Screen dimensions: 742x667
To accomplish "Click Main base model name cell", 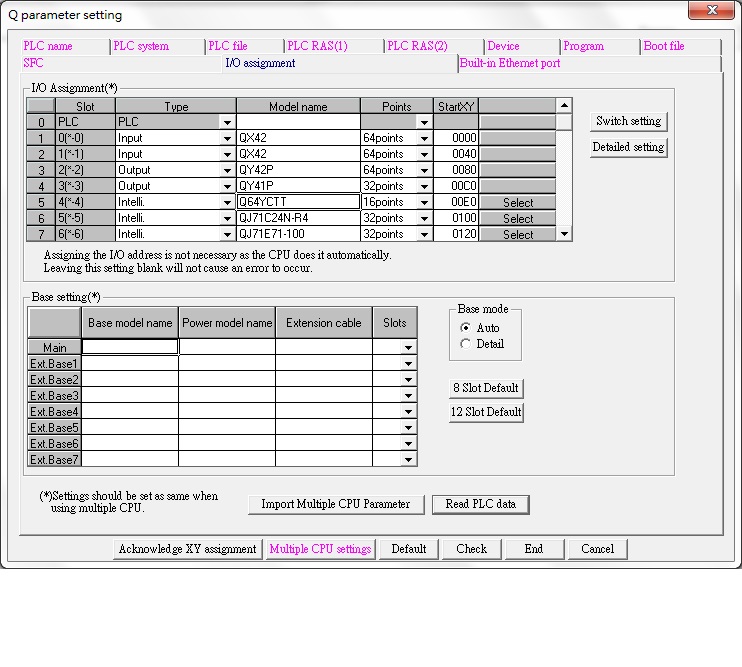I will point(130,347).
